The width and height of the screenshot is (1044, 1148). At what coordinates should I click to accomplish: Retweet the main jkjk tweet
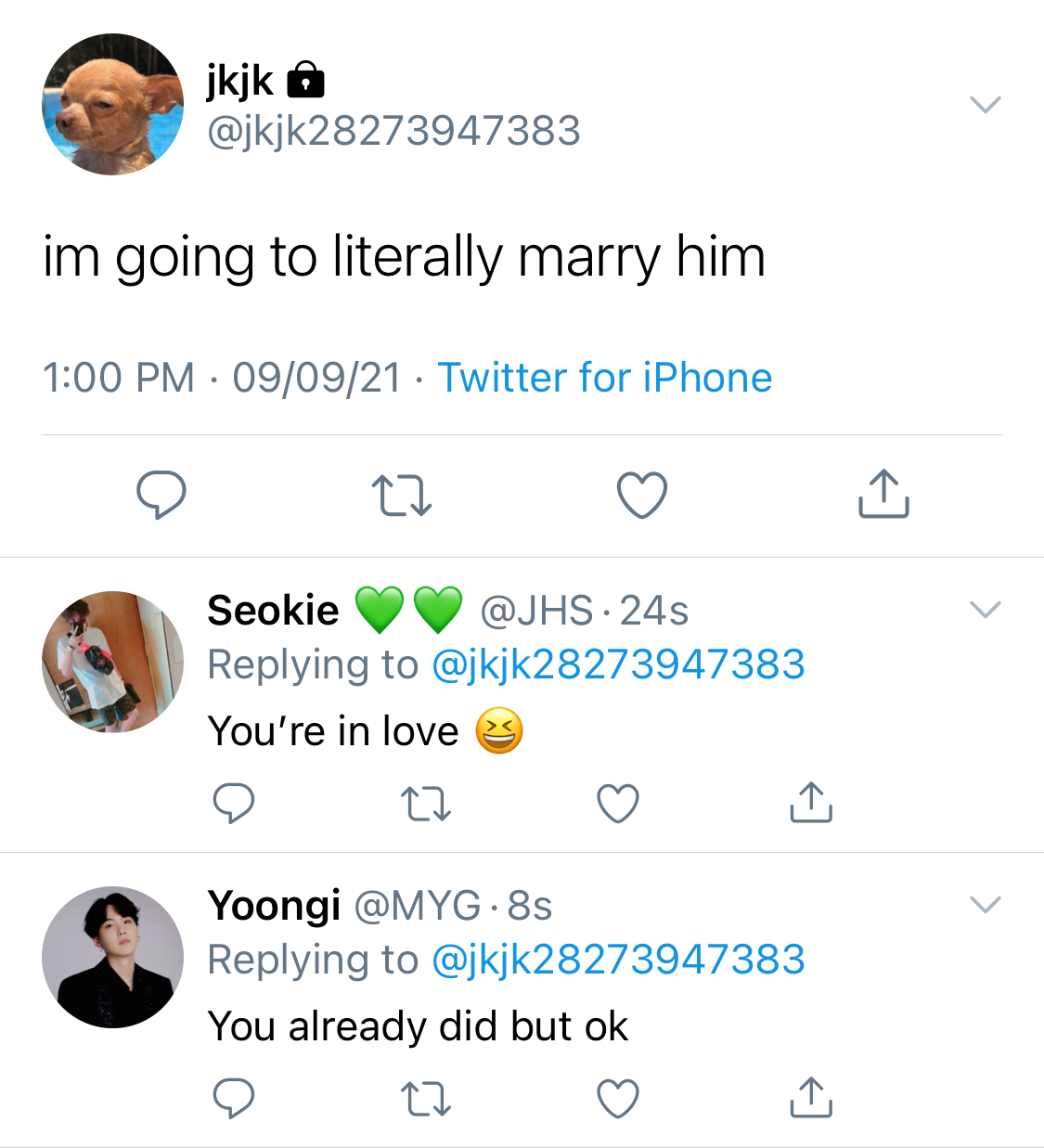tap(401, 495)
